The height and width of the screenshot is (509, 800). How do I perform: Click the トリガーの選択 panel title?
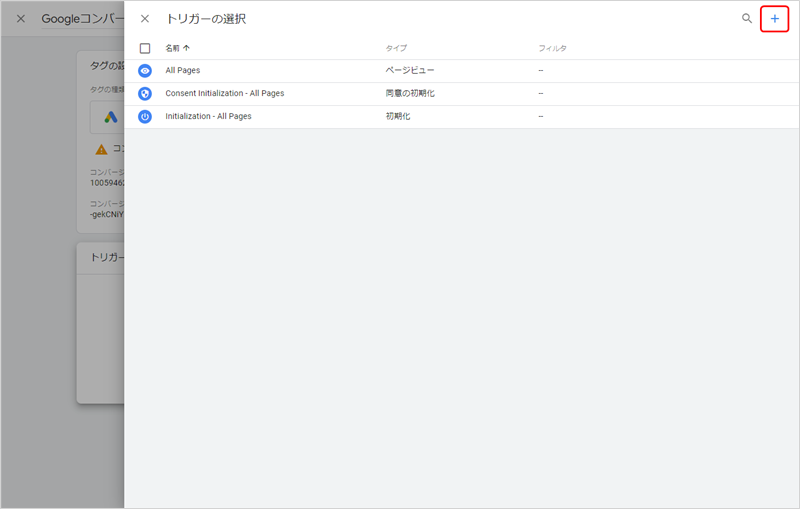coord(206,19)
